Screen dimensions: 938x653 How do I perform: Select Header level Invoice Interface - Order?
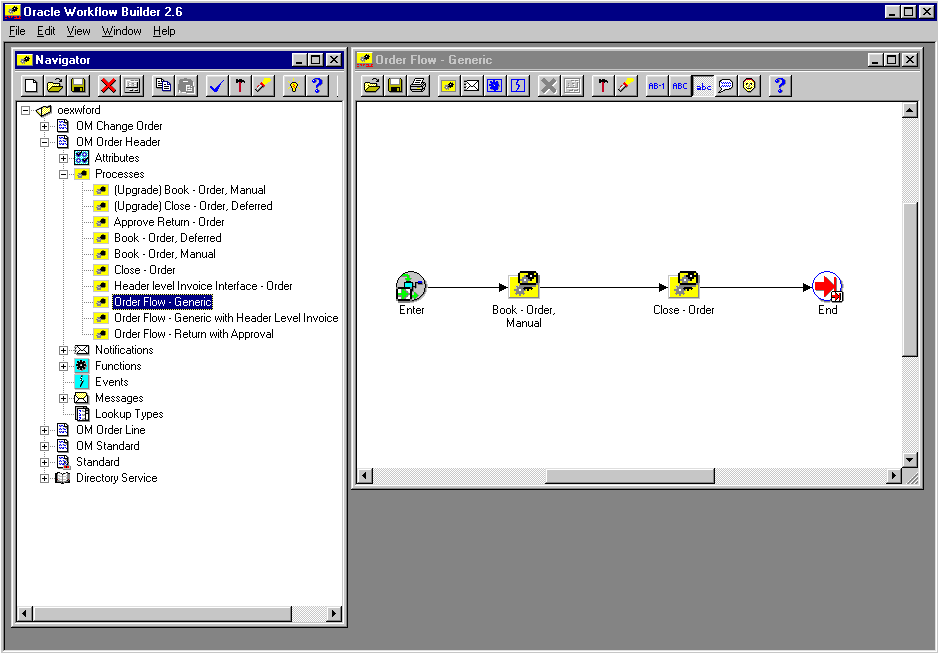[x=203, y=286]
